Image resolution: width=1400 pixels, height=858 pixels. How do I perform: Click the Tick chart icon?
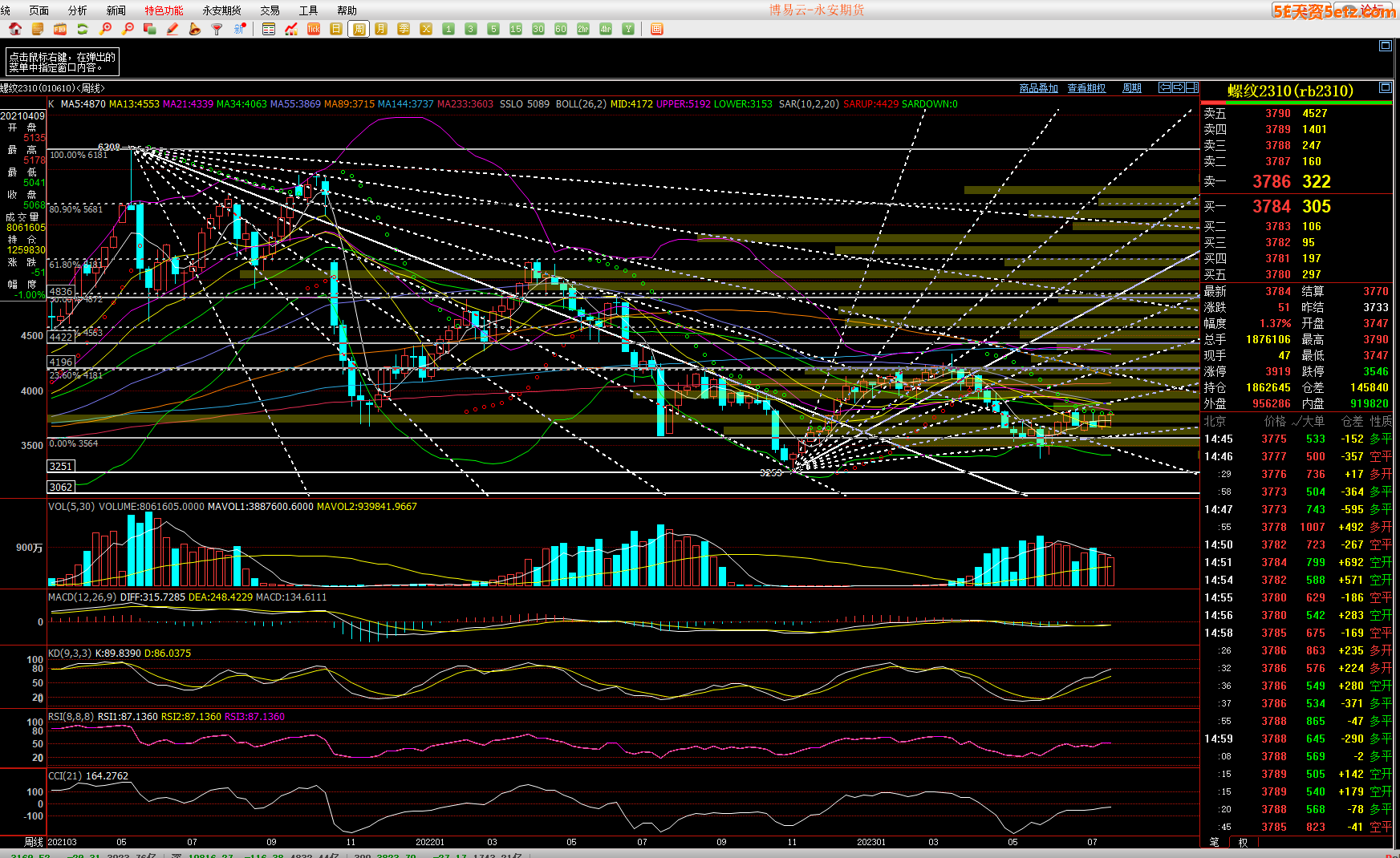[314, 29]
